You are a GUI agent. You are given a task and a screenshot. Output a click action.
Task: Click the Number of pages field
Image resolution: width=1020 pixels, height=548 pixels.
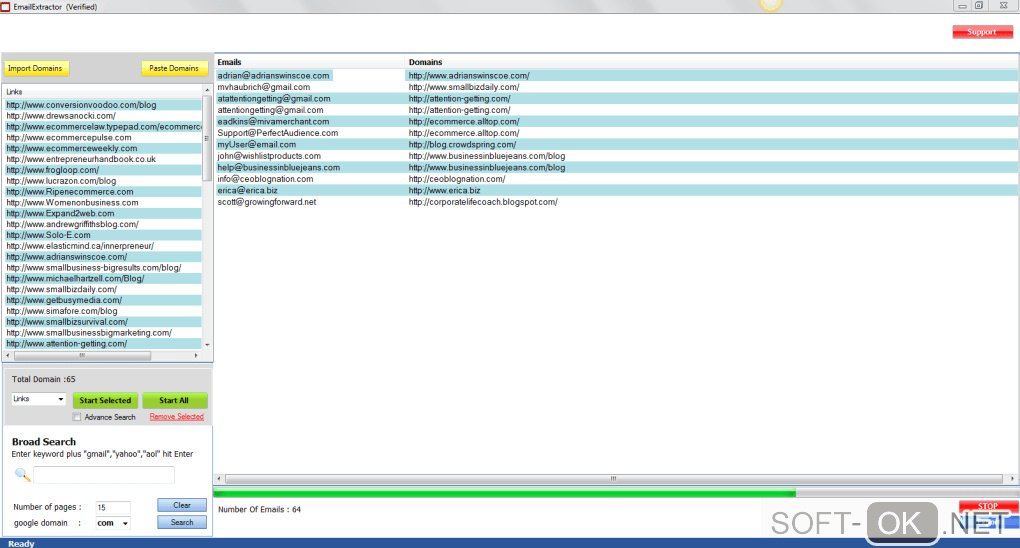tap(113, 507)
